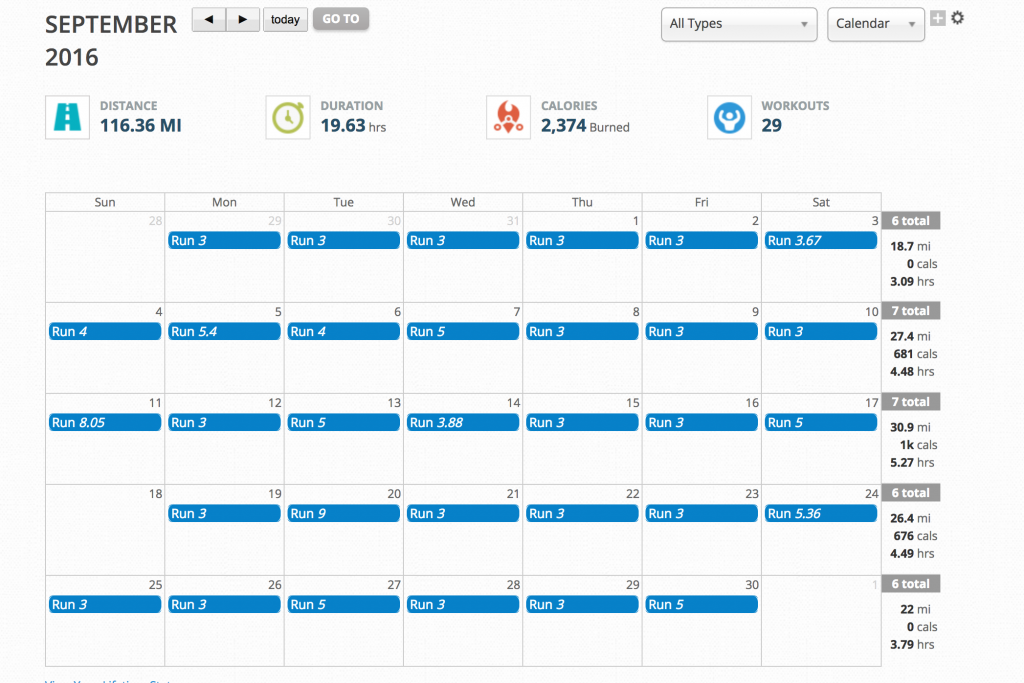1024x683 pixels.
Task: Open the Run 3.67 entry on Sept 3
Action: point(821,240)
